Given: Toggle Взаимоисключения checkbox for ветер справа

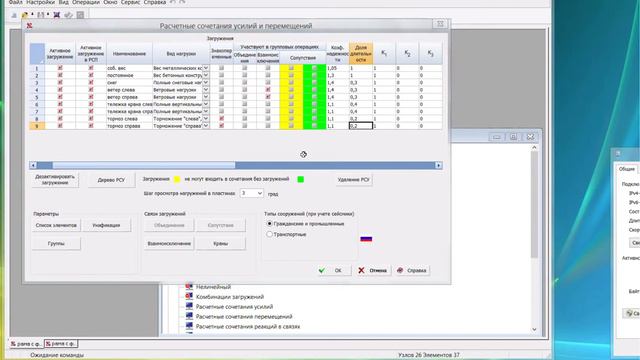Looking at the screenshot, I should point(268,97).
